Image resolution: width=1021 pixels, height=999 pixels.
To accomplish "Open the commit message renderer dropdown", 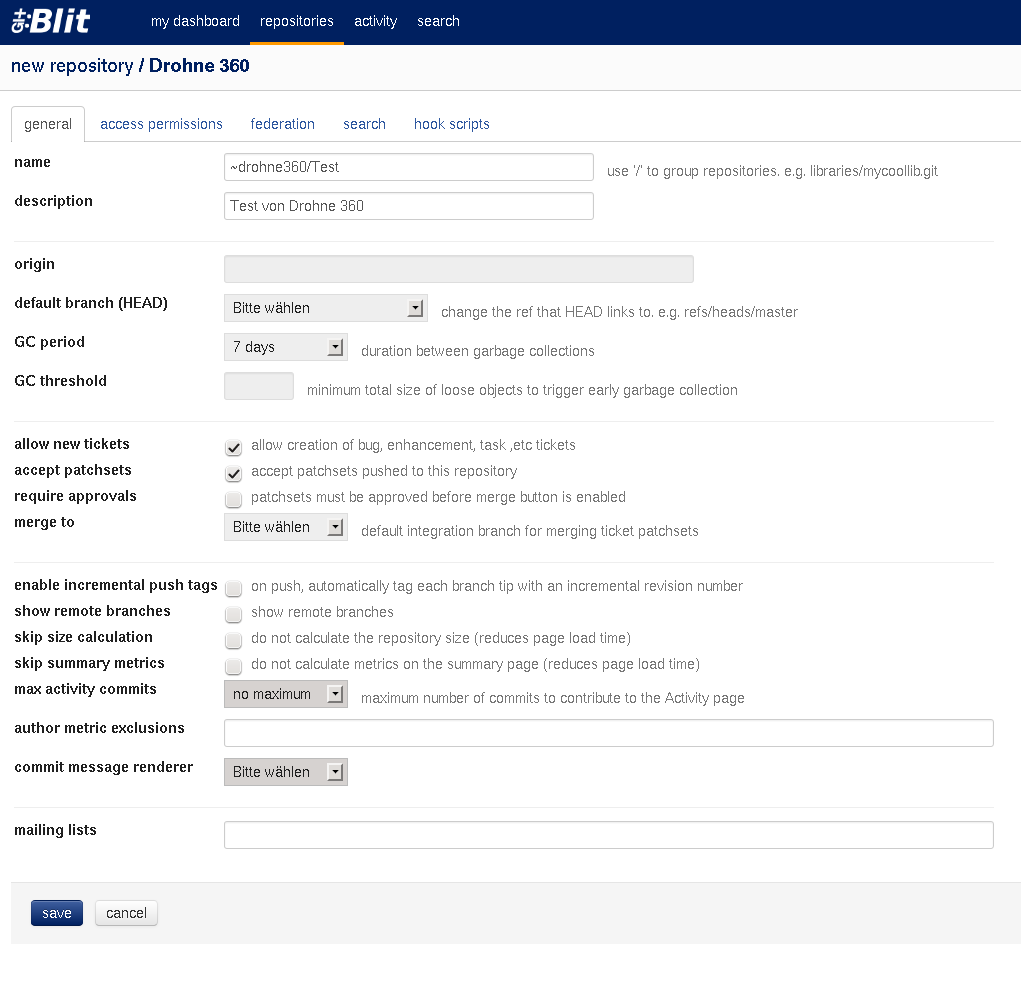I will (x=285, y=772).
